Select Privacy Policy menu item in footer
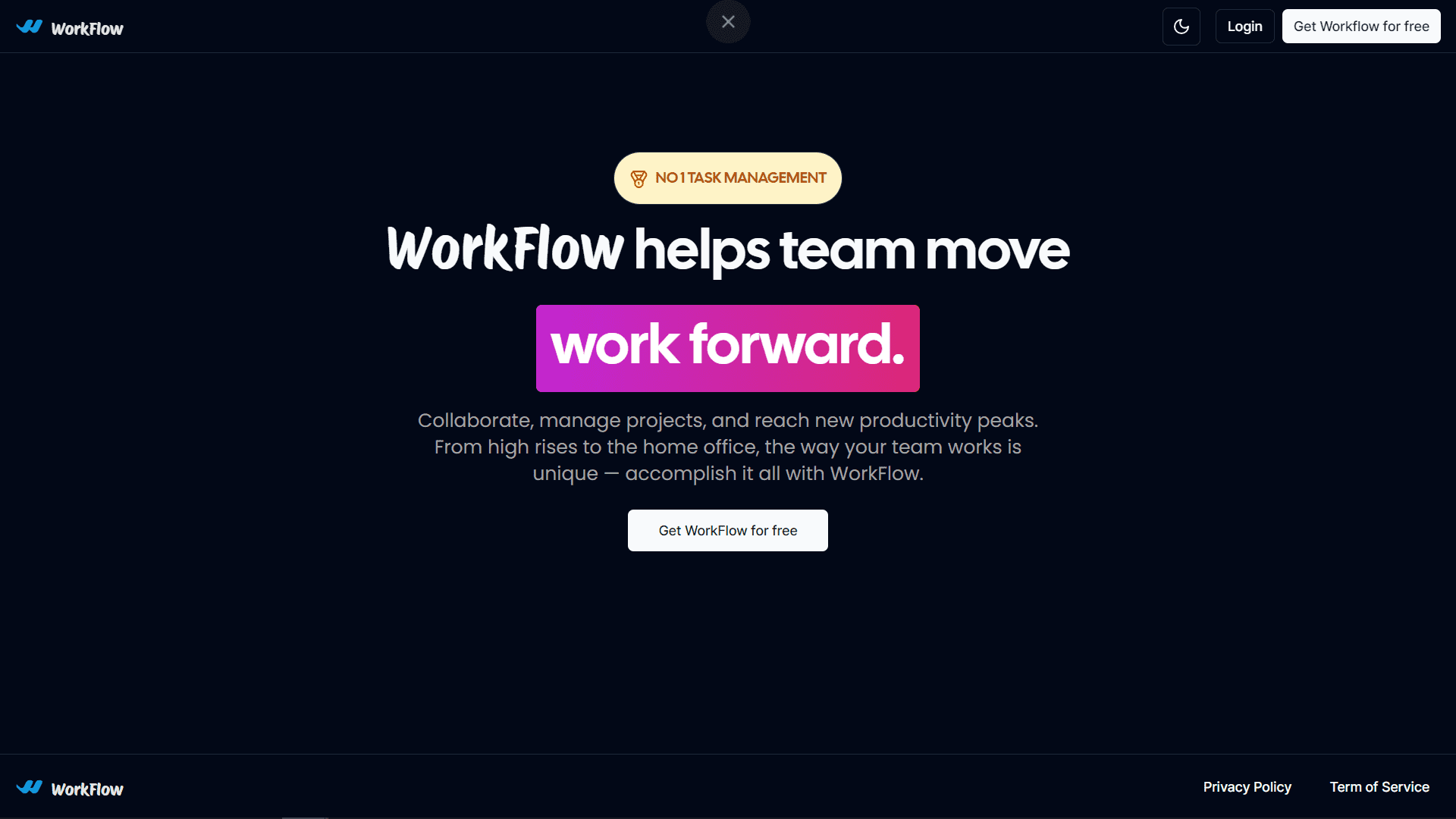Image resolution: width=1456 pixels, height=819 pixels. pos(1247,787)
